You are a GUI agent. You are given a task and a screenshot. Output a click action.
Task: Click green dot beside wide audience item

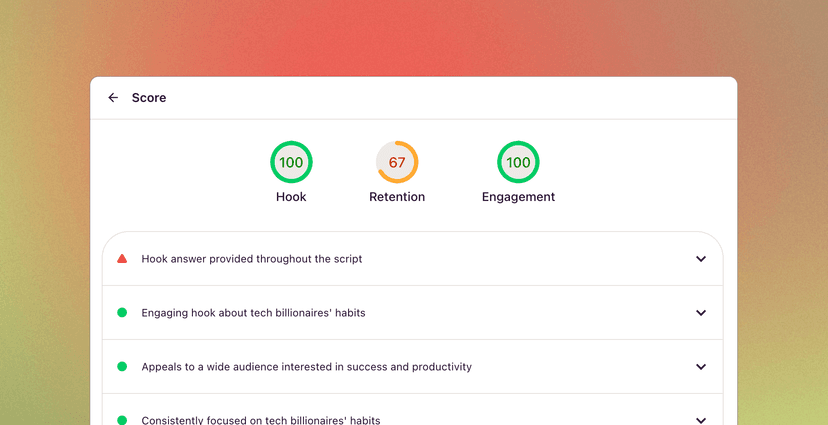122,367
